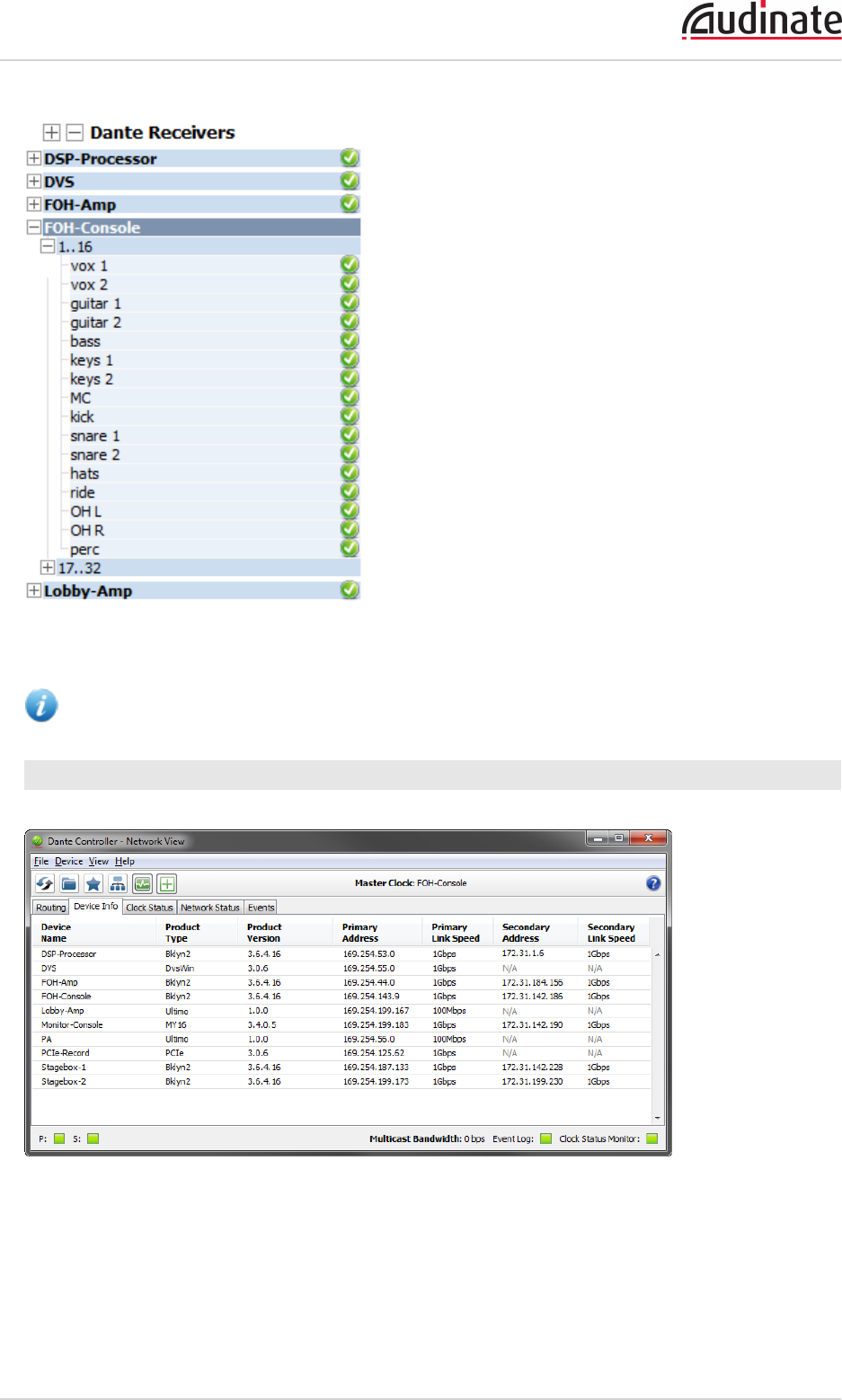Click the Audinate logo
Screen dimensions: 842x1400
pos(761,21)
